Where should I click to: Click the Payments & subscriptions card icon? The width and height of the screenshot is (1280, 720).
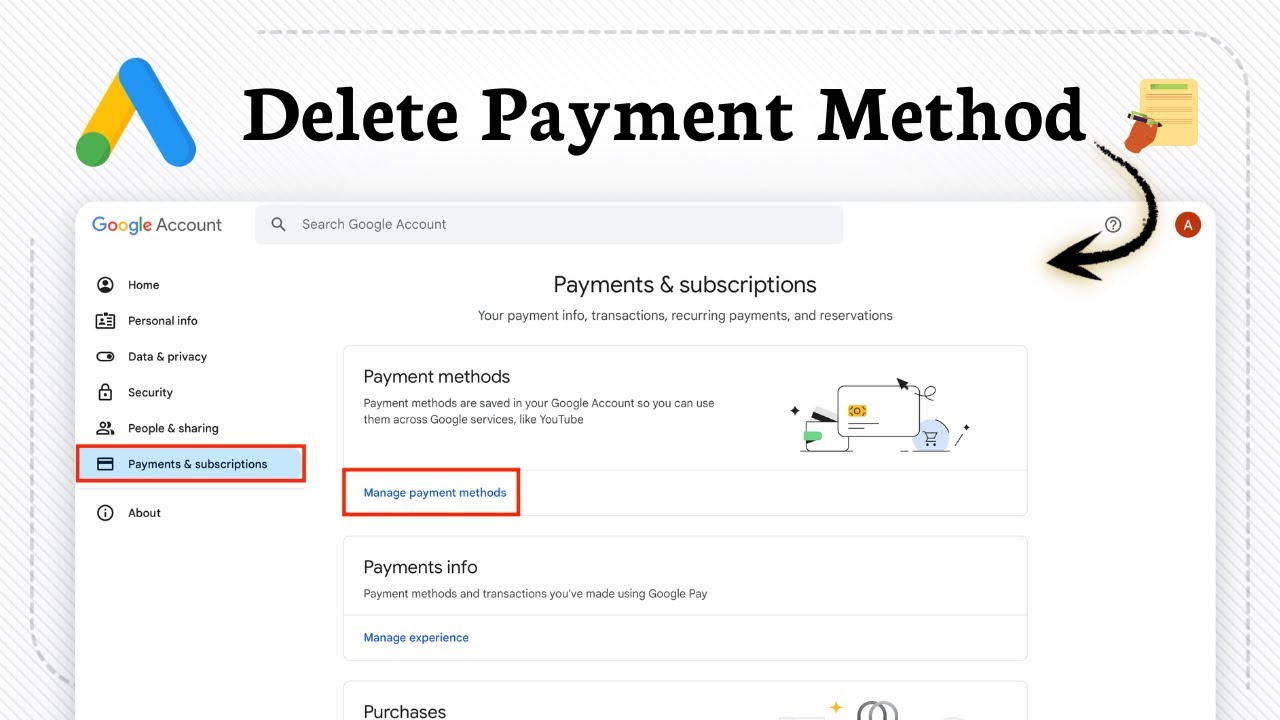point(105,464)
